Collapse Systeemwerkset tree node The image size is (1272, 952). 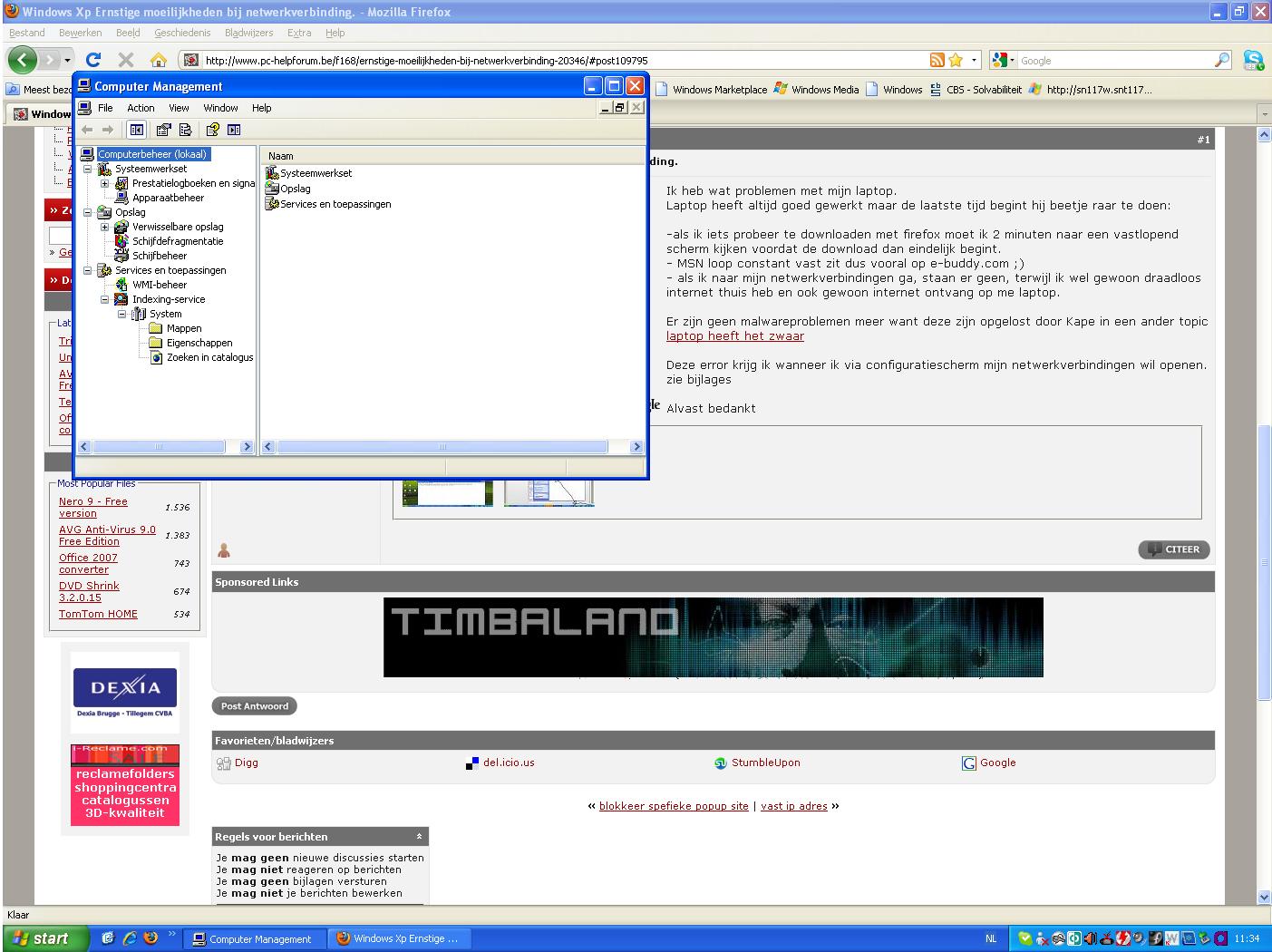[x=88, y=169]
